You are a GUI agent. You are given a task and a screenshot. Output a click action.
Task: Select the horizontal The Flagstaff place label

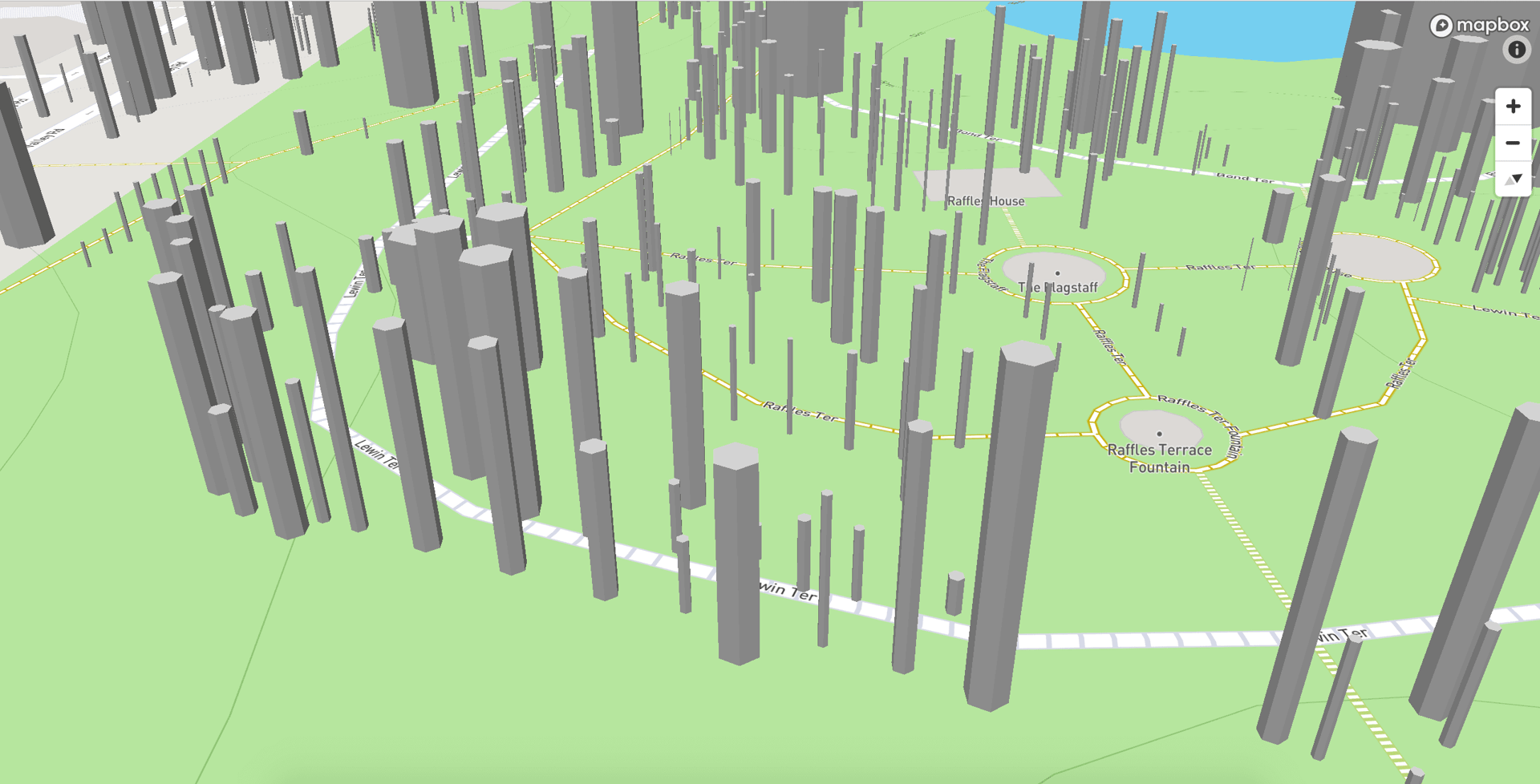(x=1058, y=287)
